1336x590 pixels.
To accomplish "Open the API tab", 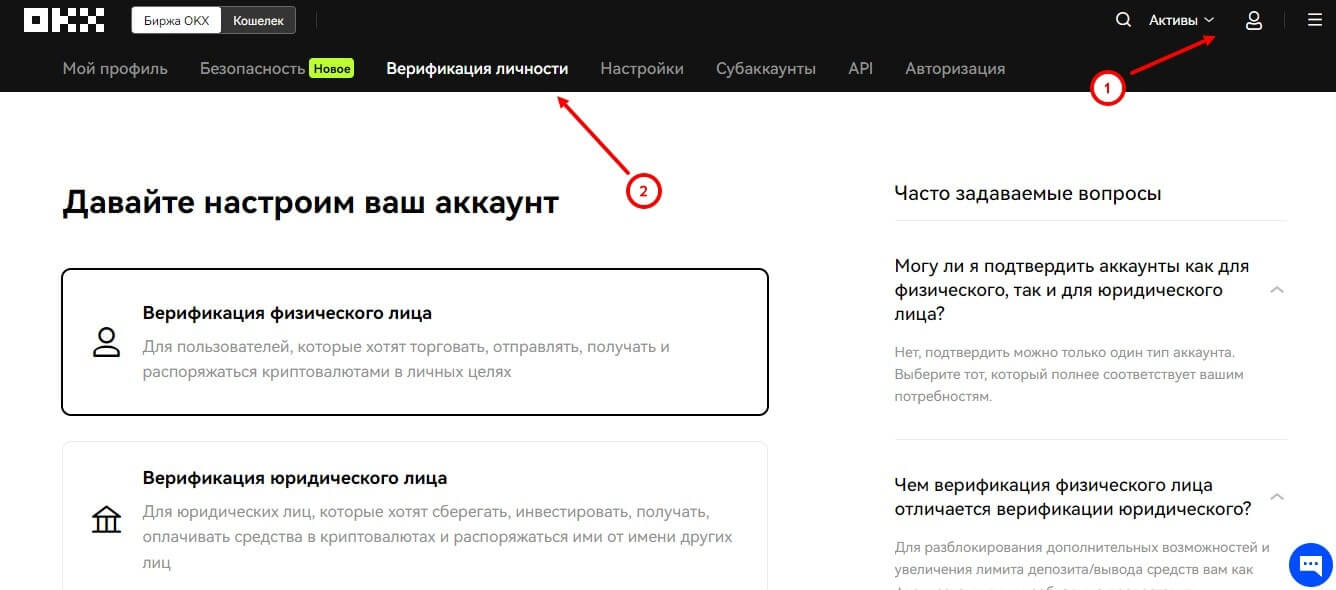I will [860, 69].
